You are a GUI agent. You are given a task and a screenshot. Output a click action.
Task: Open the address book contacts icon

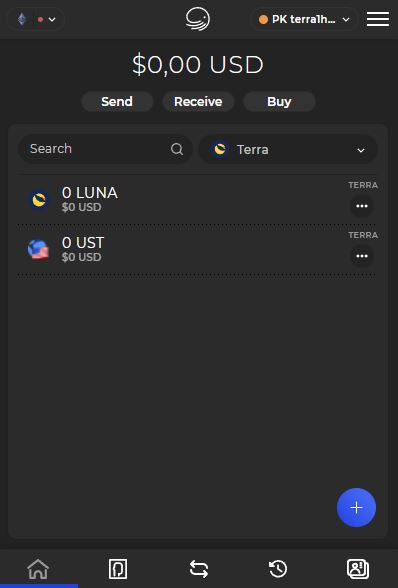pos(358,568)
